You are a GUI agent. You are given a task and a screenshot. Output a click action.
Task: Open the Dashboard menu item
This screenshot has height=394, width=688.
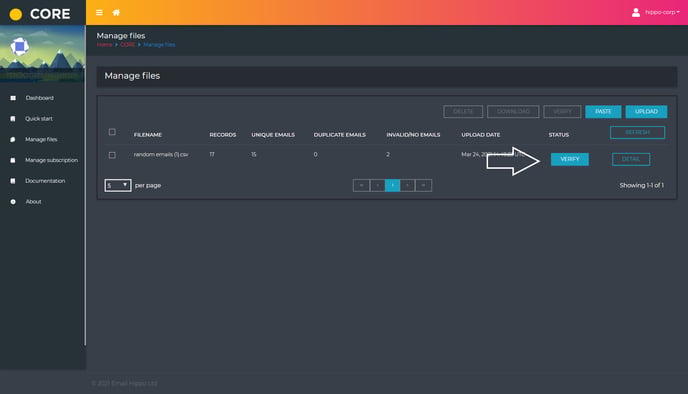tap(39, 98)
